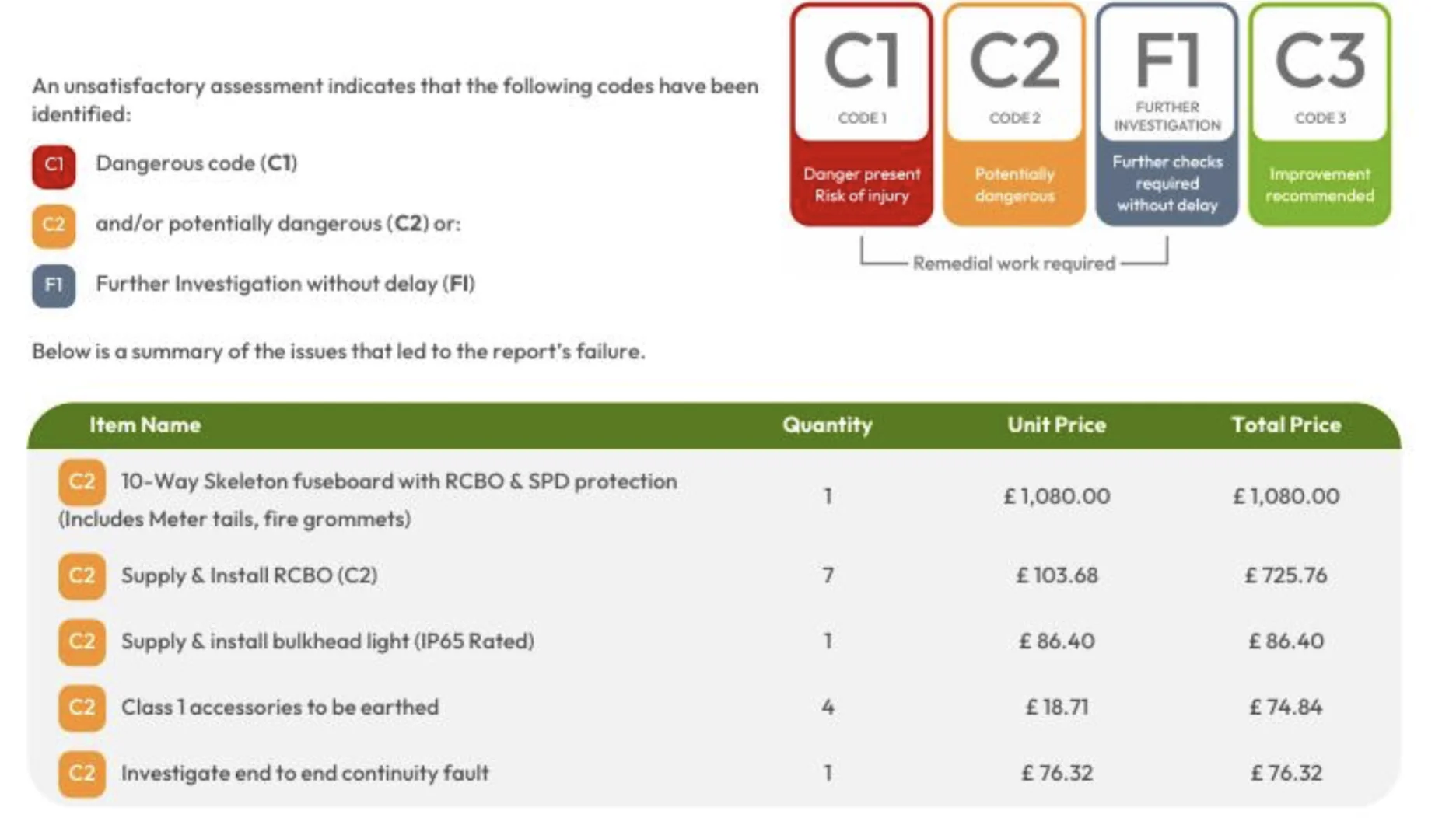Select the C2 badge beside Supply & Install RCBO
This screenshot has height=832, width=1456.
(x=82, y=576)
